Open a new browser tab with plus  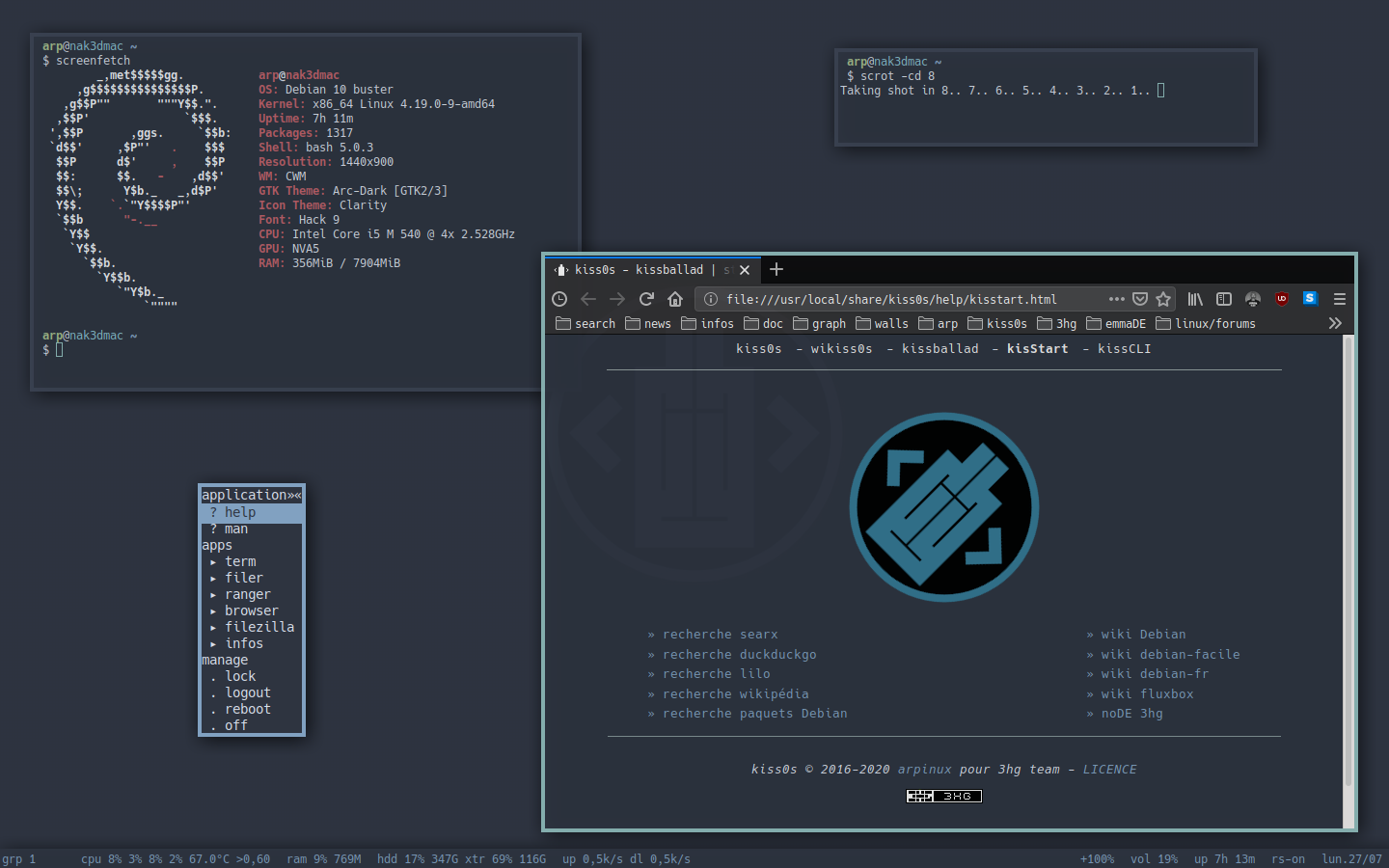(776, 269)
